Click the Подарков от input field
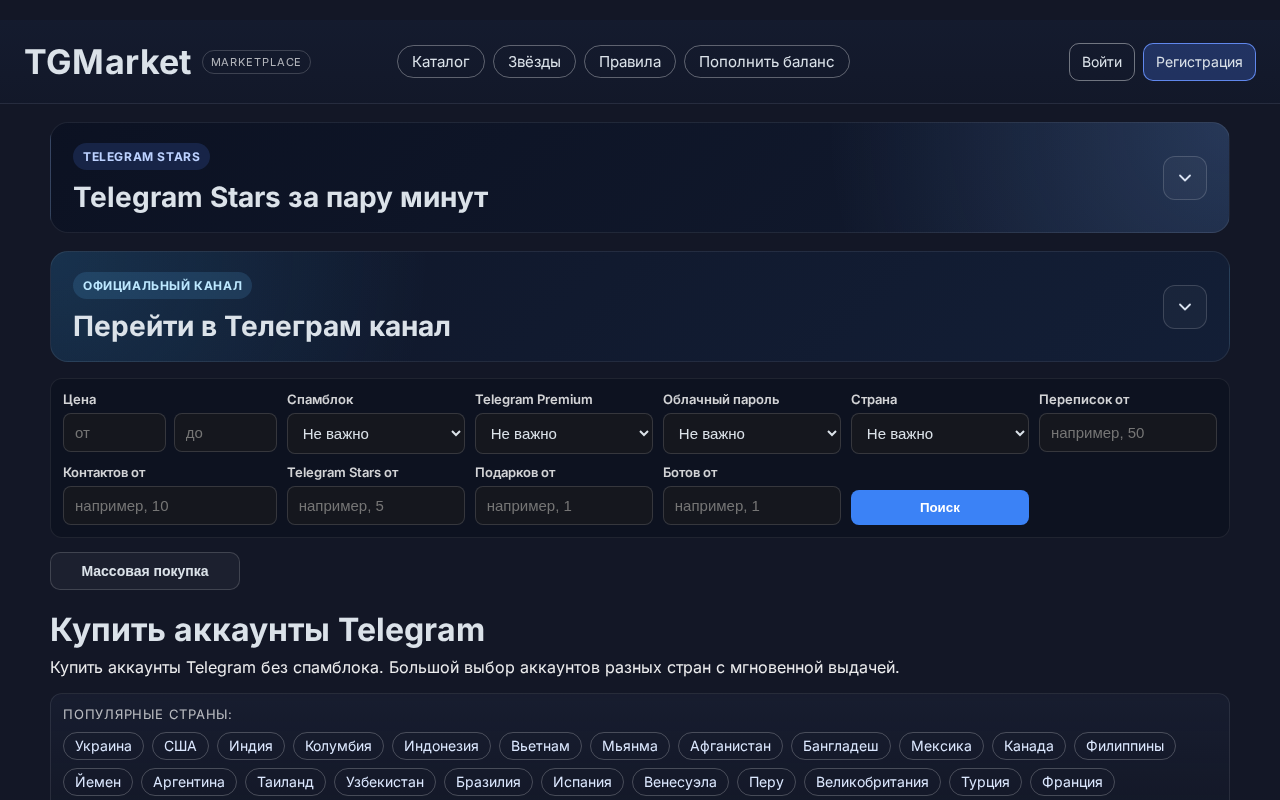Viewport: 1280px width, 800px height. pyautogui.click(x=564, y=506)
